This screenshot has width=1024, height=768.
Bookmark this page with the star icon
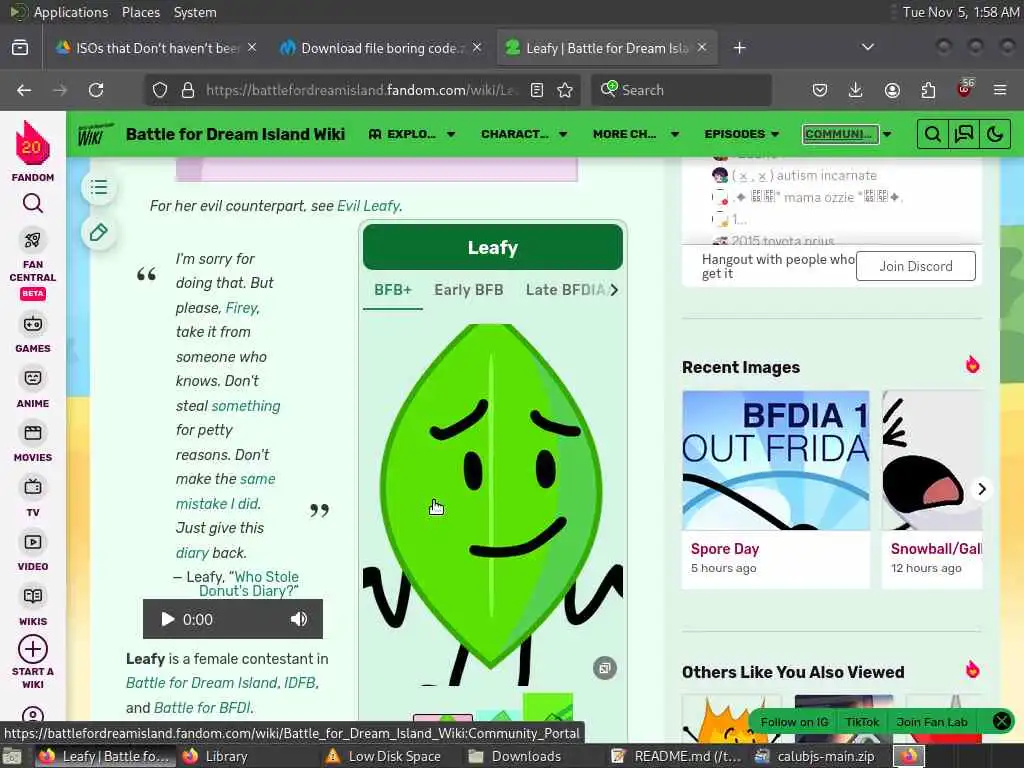(565, 90)
